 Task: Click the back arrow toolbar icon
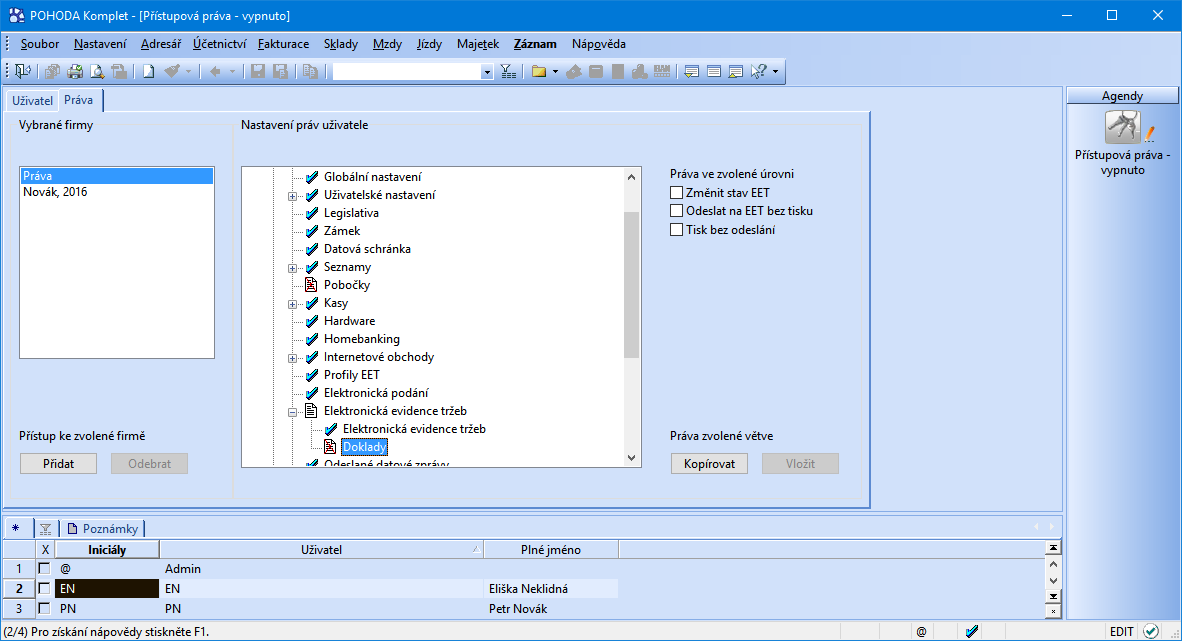(x=216, y=72)
